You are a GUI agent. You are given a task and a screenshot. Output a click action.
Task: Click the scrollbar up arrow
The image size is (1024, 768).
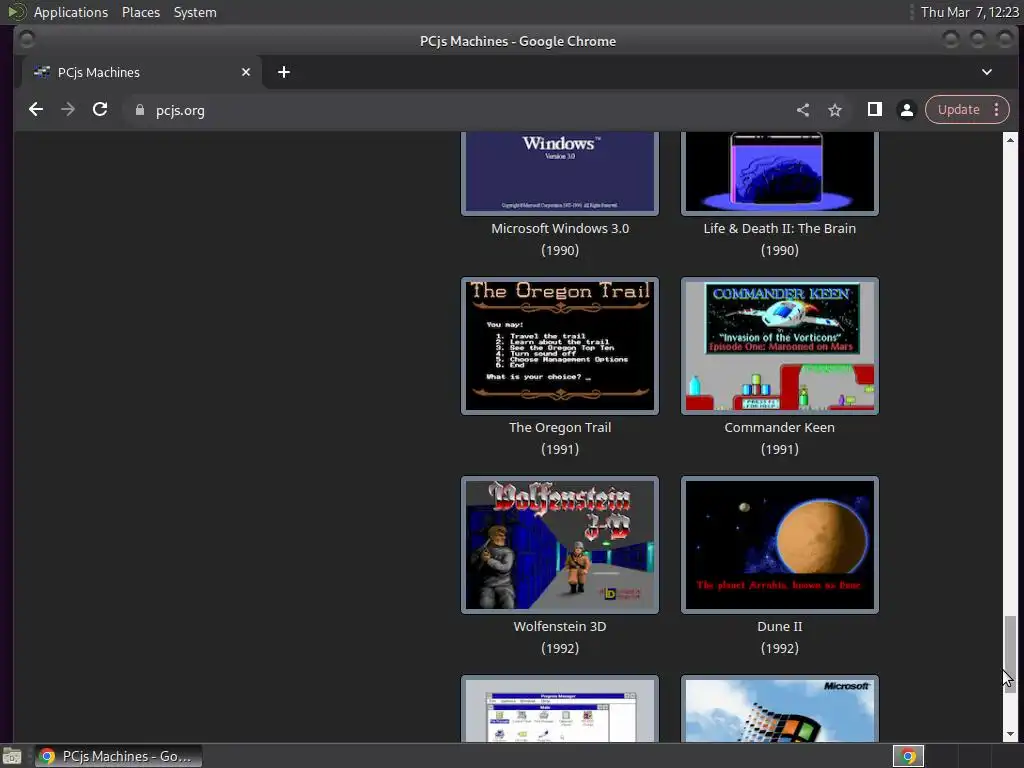coord(1010,139)
